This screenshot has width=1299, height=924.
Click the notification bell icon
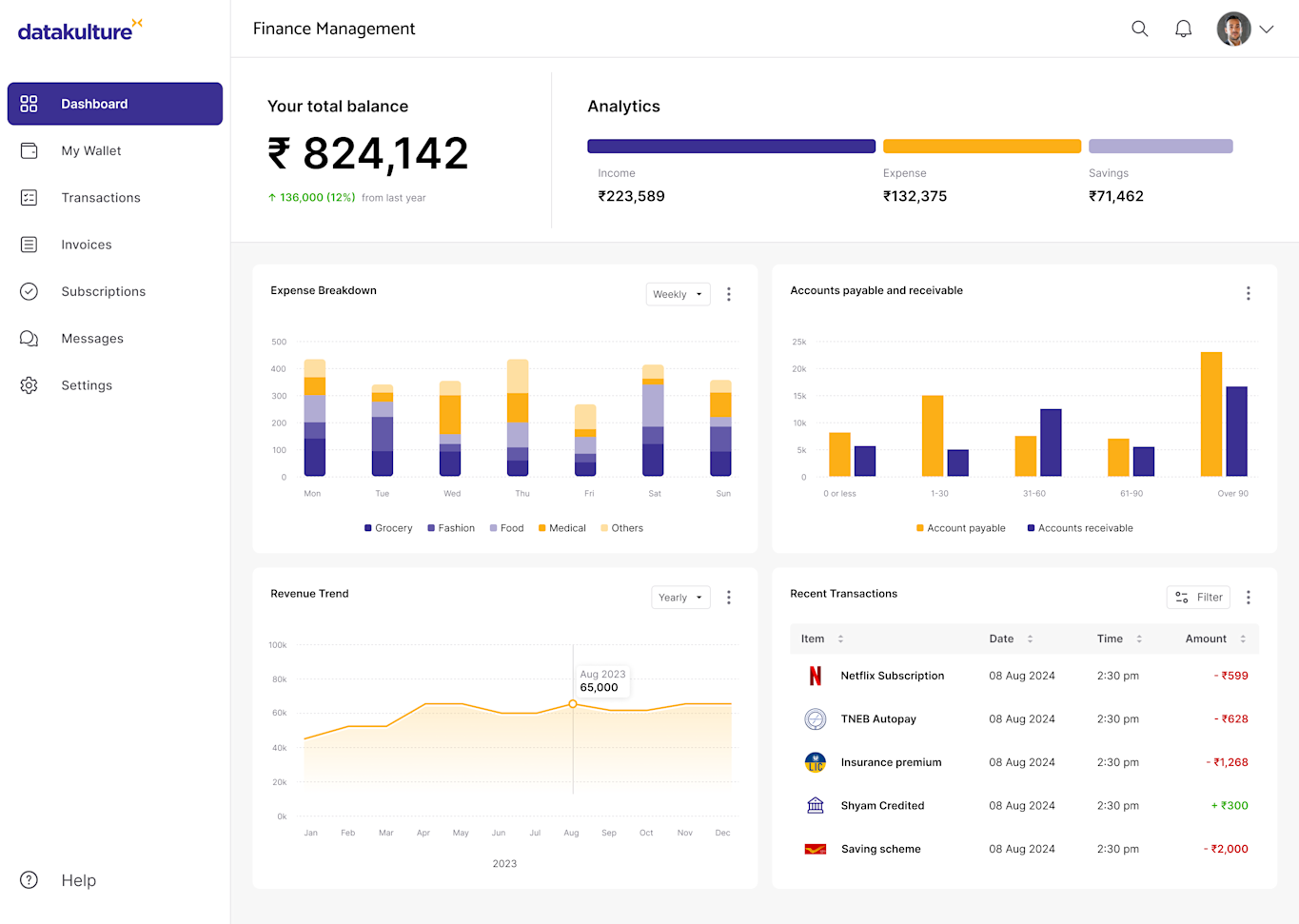tap(1183, 29)
